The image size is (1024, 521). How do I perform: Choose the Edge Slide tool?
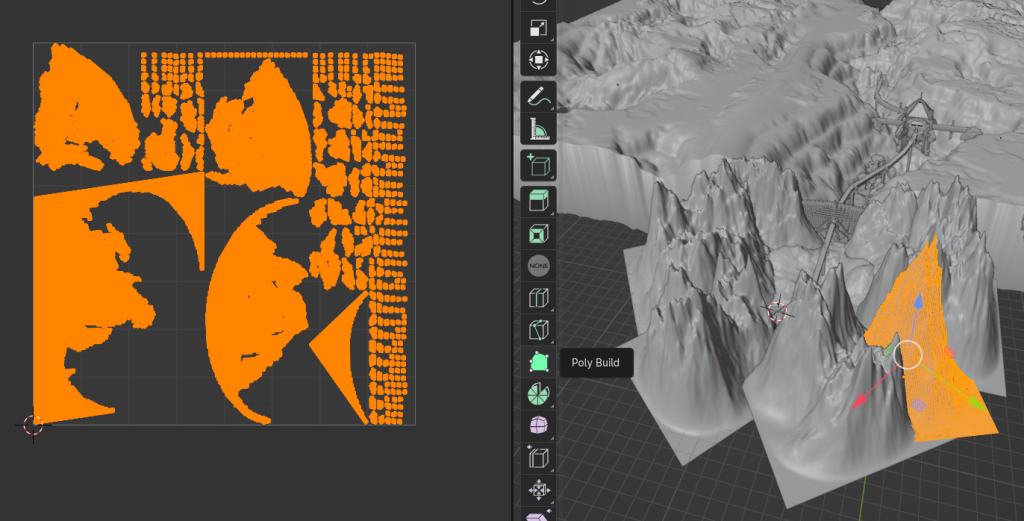click(x=538, y=458)
